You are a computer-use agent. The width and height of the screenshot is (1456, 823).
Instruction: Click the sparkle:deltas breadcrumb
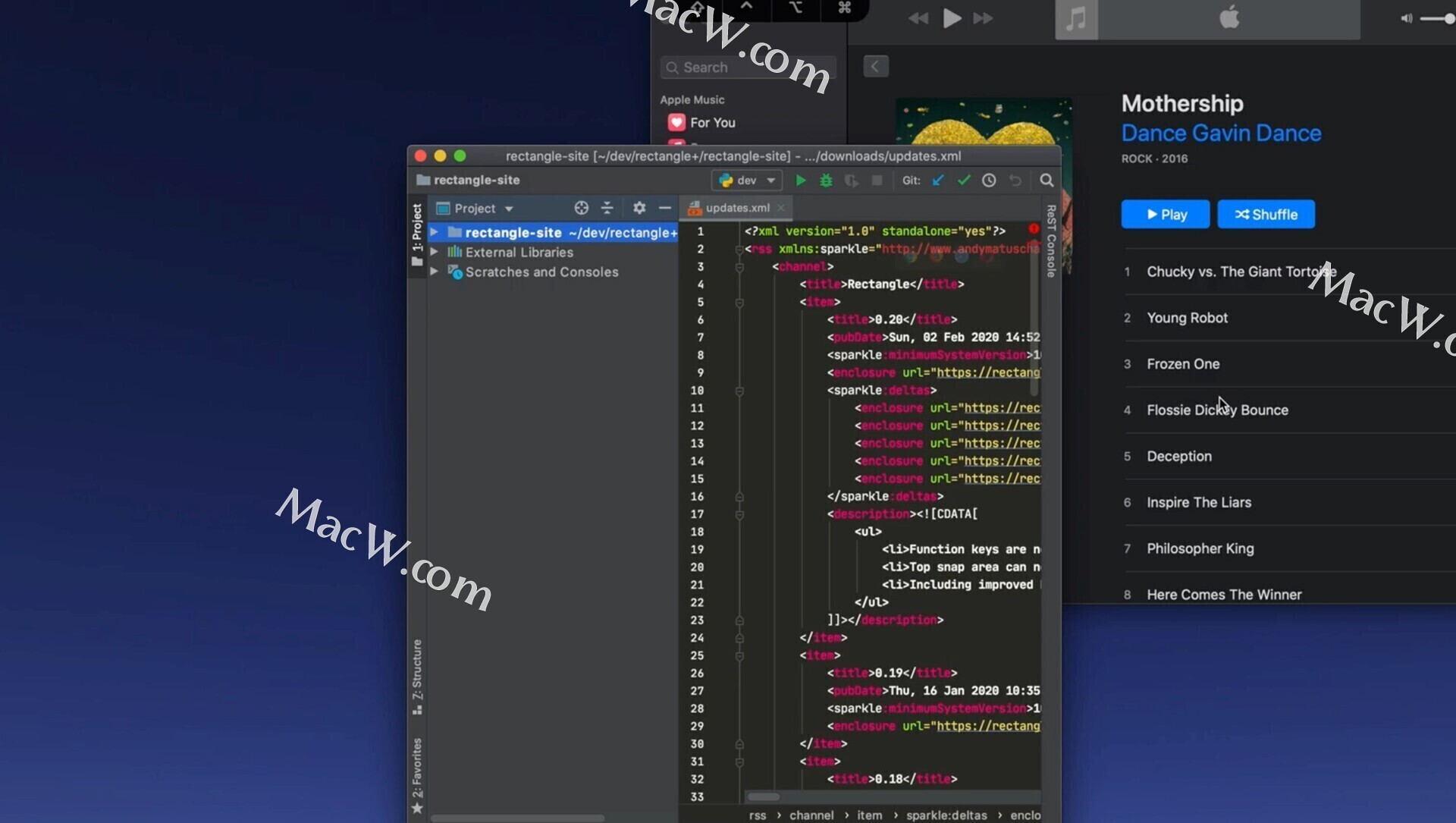point(946,815)
